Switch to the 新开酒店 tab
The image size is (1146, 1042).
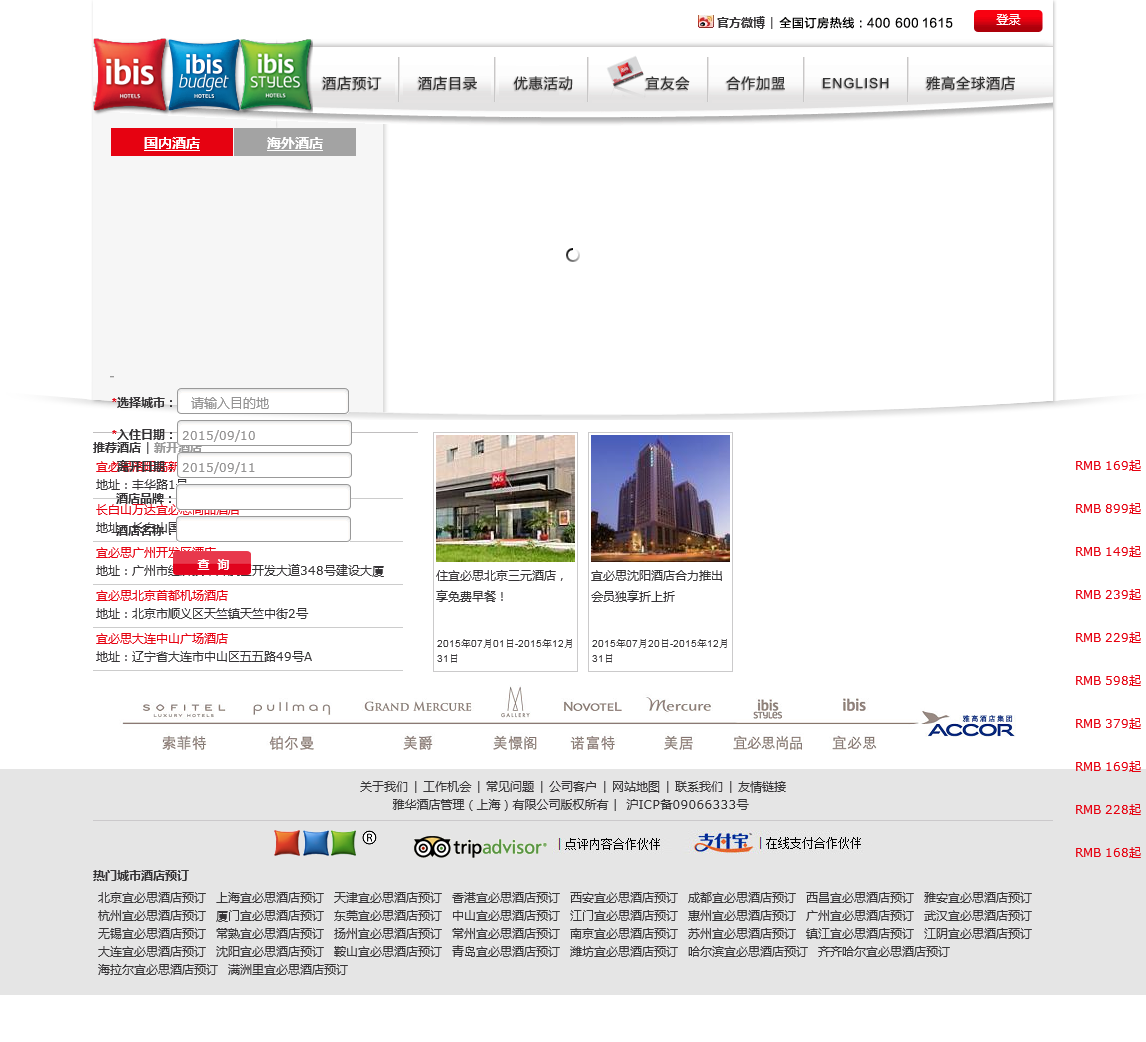click(178, 447)
